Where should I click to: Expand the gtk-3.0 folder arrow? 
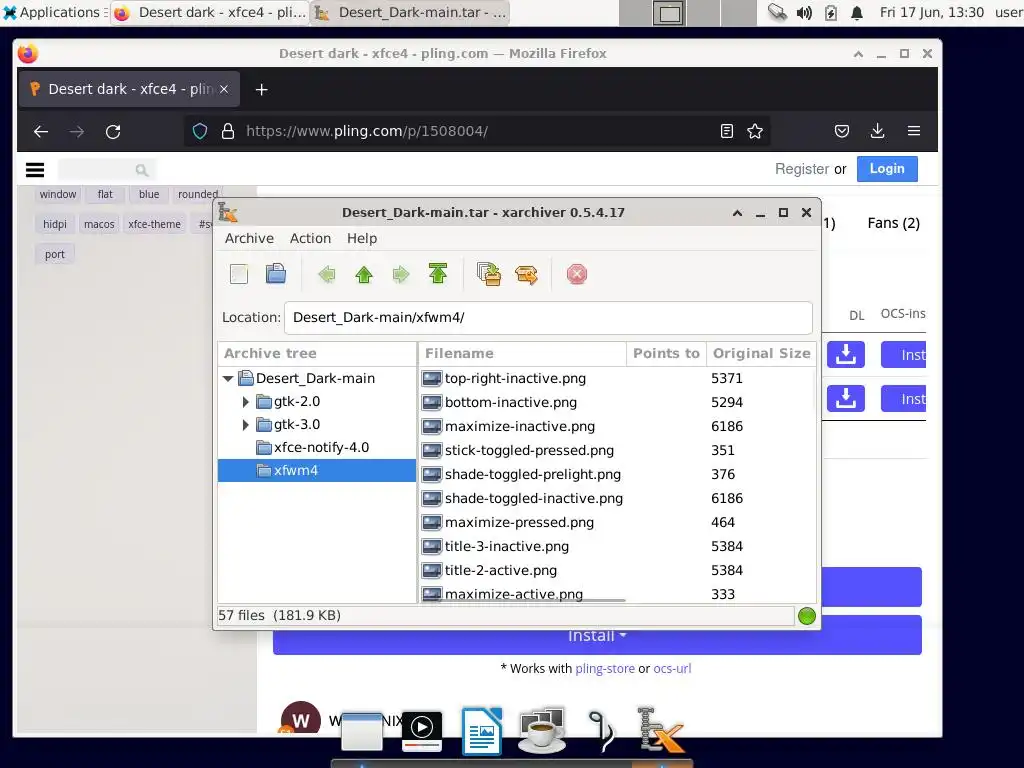(x=246, y=425)
